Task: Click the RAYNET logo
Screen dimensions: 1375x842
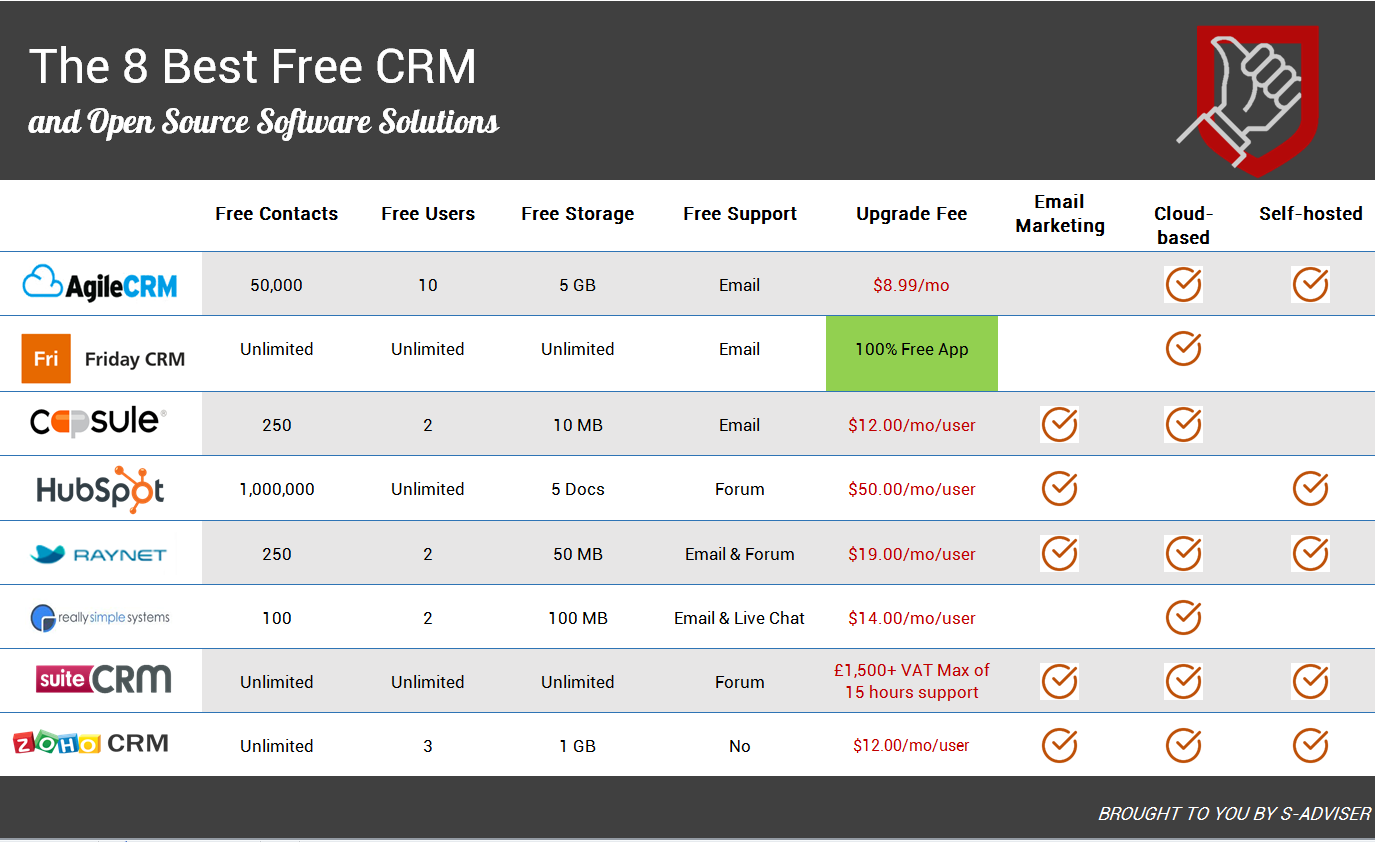Action: [98, 554]
